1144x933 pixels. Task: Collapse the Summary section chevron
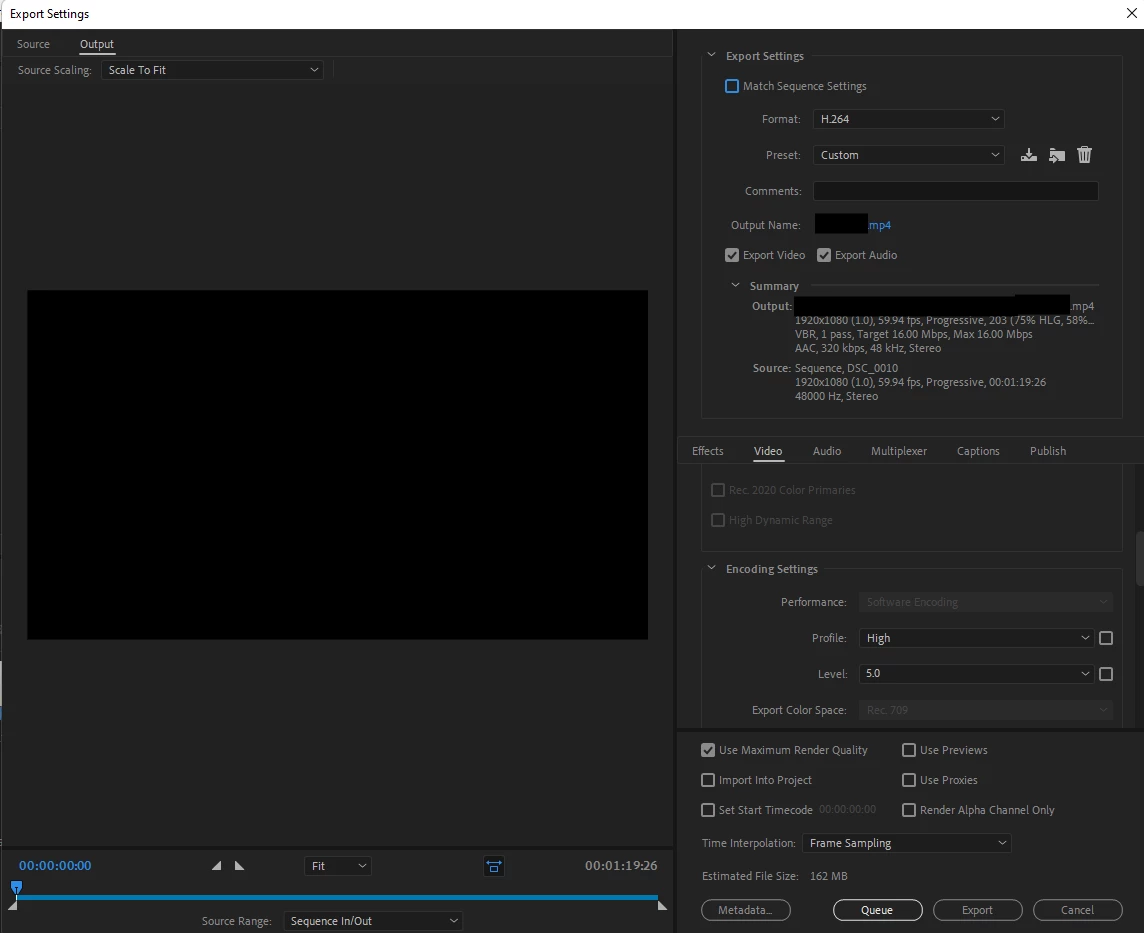pos(735,285)
